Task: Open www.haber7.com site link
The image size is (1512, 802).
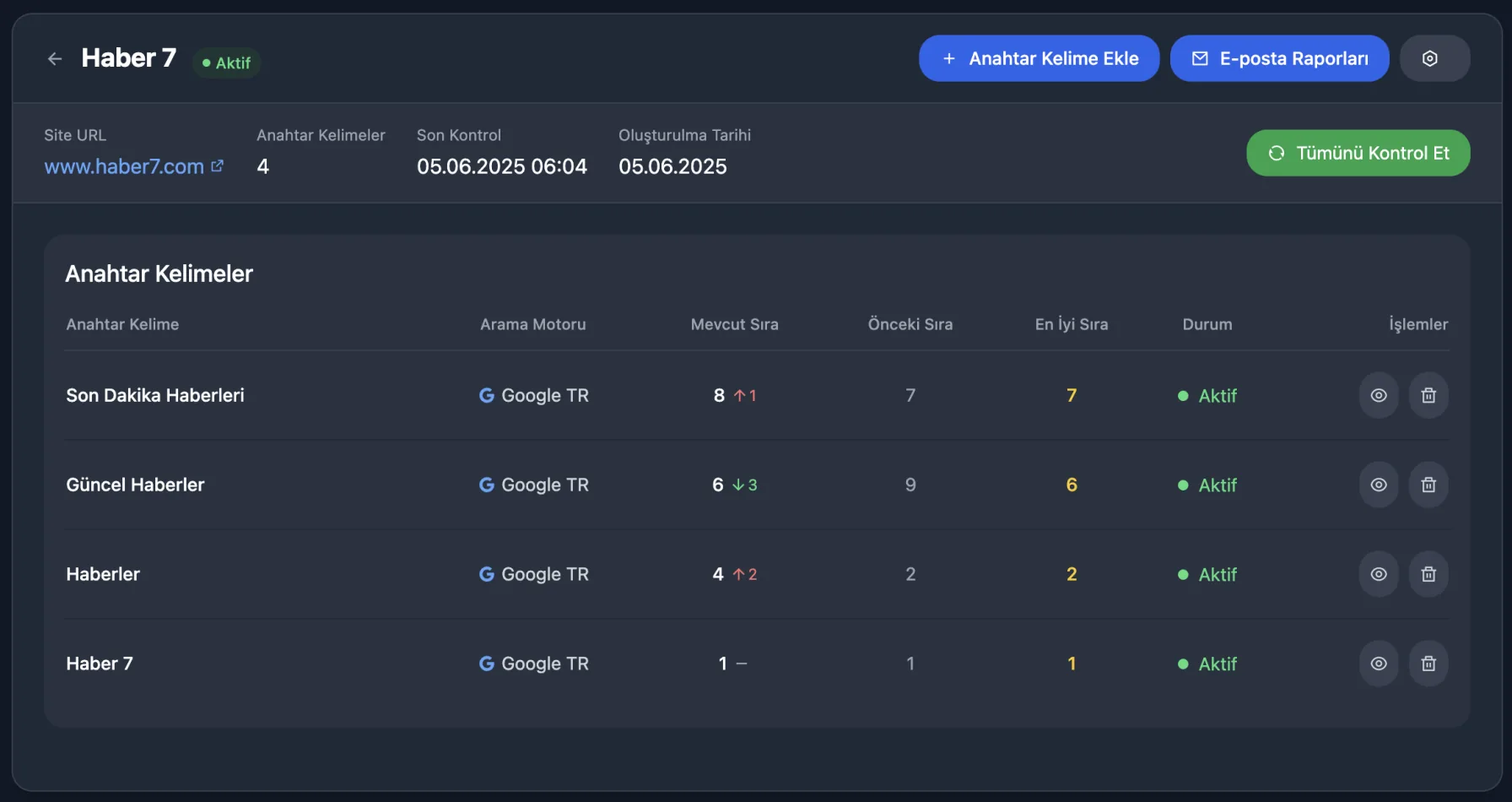Action: (x=134, y=166)
